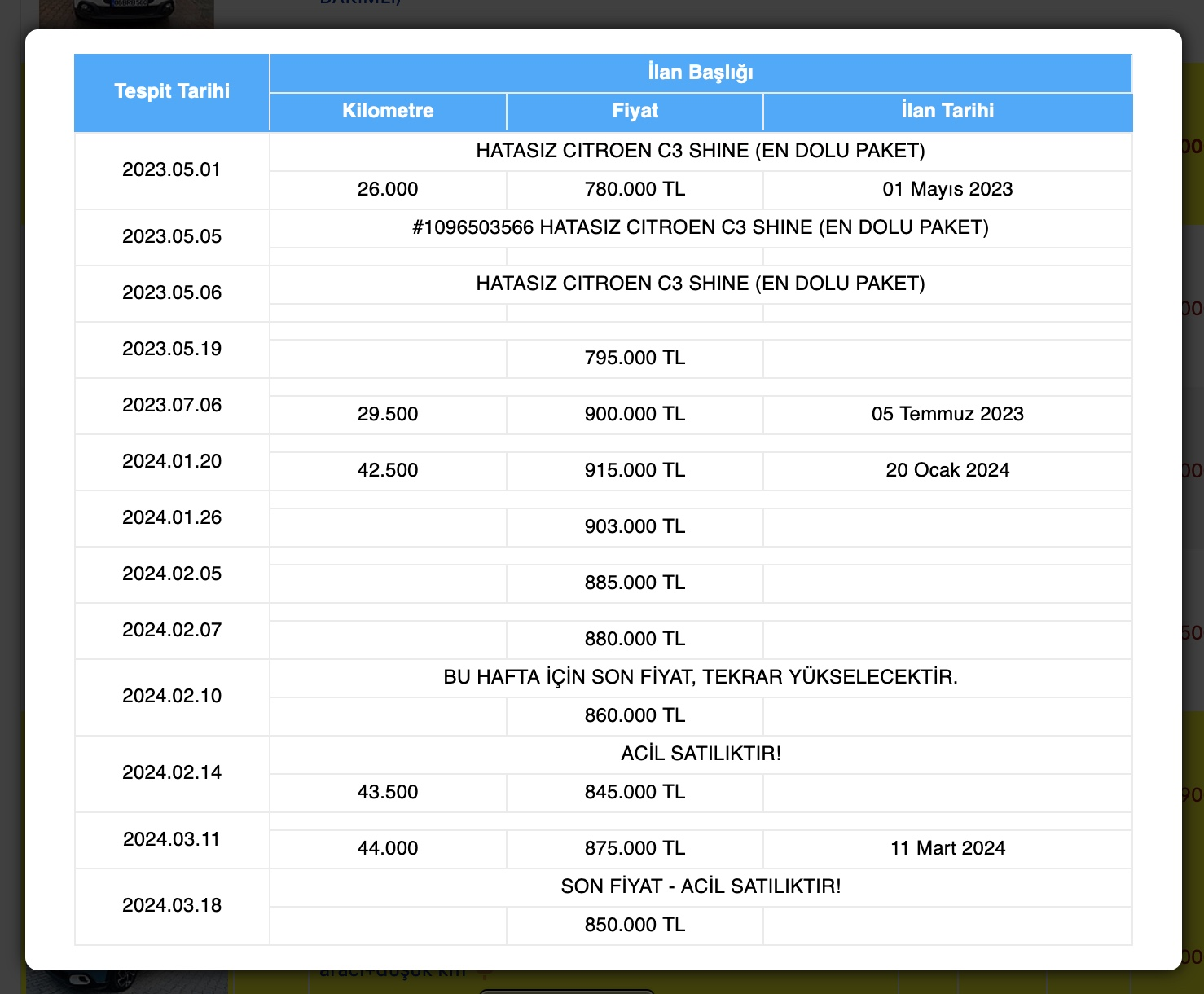
Task: Select the listing date "05 Temmuz 2023"
Action: 947,414
